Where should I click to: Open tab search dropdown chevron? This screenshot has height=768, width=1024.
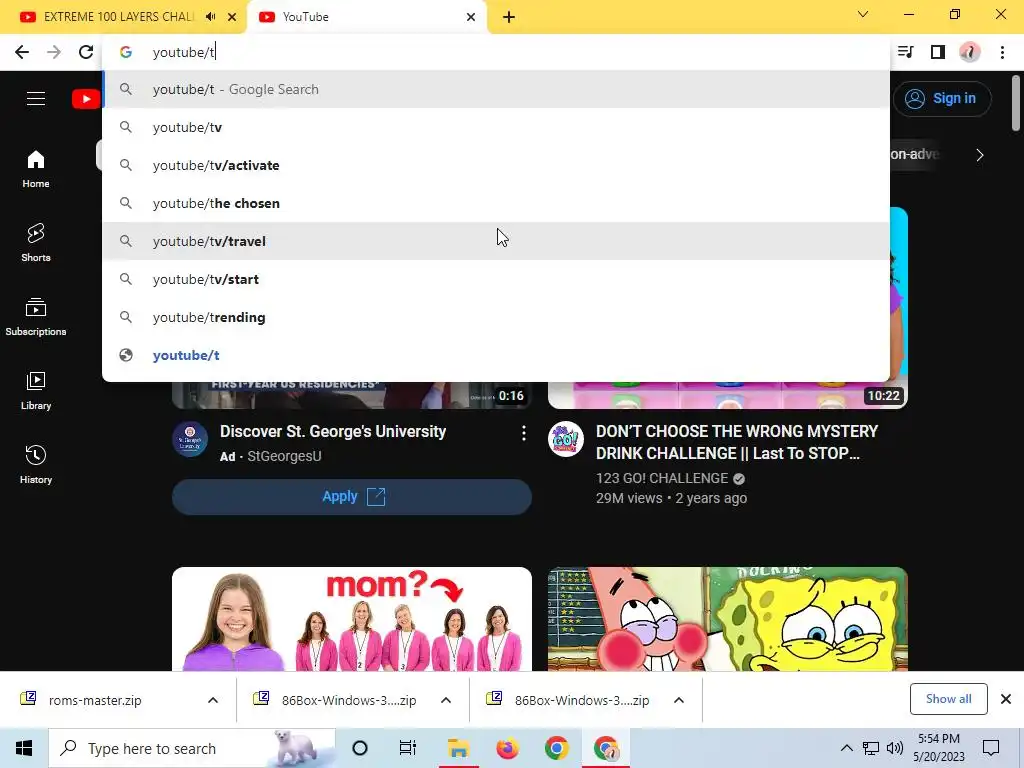click(863, 14)
